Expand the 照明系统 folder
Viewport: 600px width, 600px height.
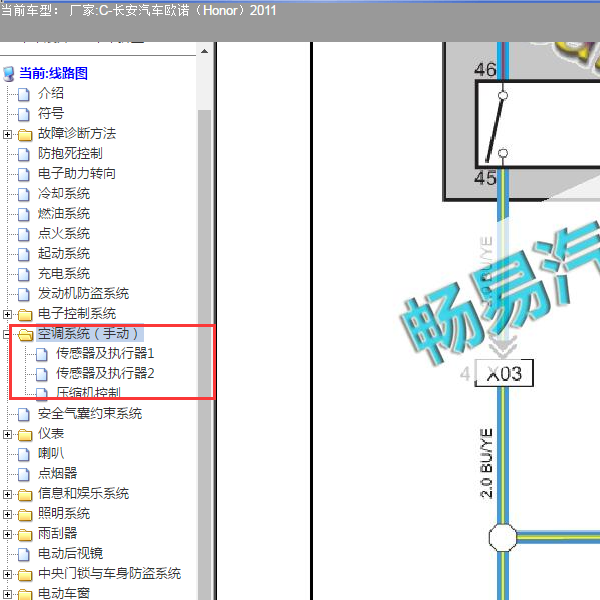coord(7,514)
